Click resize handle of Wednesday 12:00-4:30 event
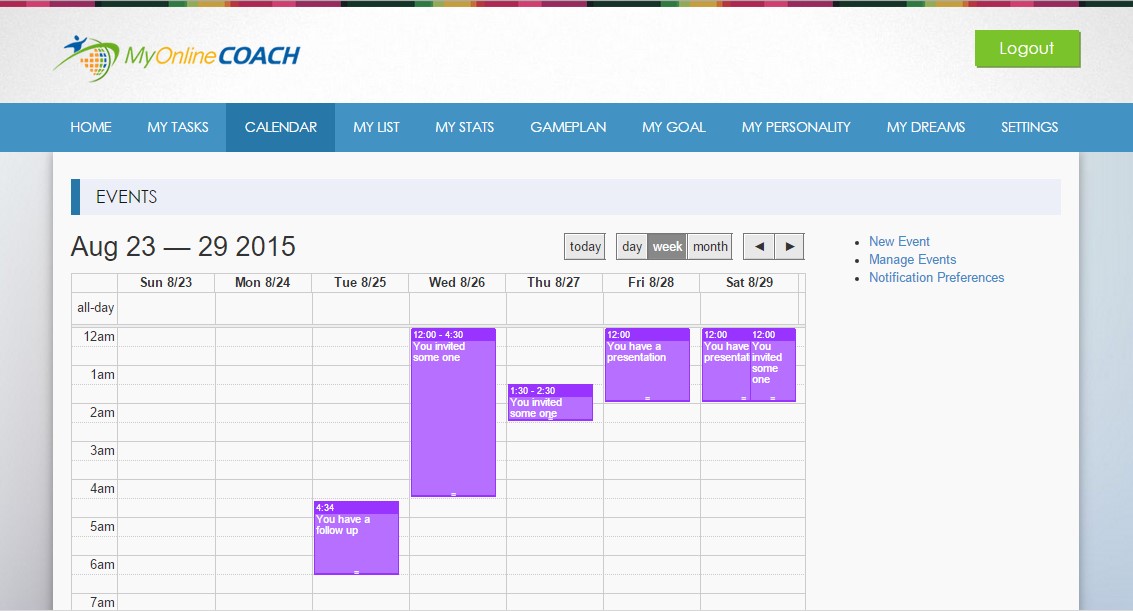 point(453,494)
